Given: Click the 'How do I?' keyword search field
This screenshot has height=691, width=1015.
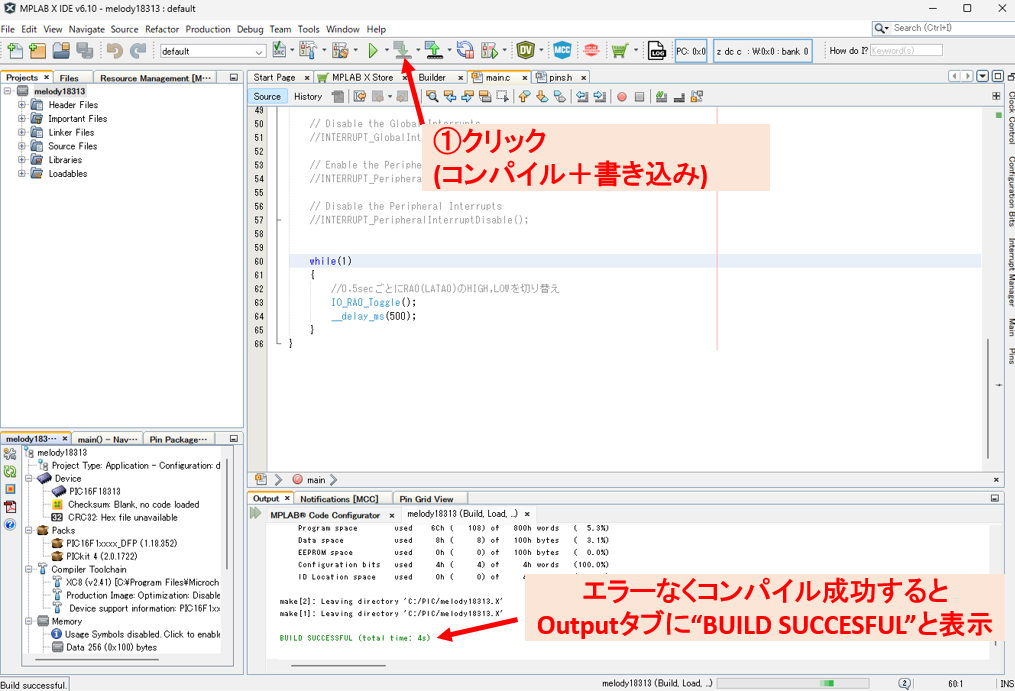Looking at the screenshot, I should [x=906, y=50].
